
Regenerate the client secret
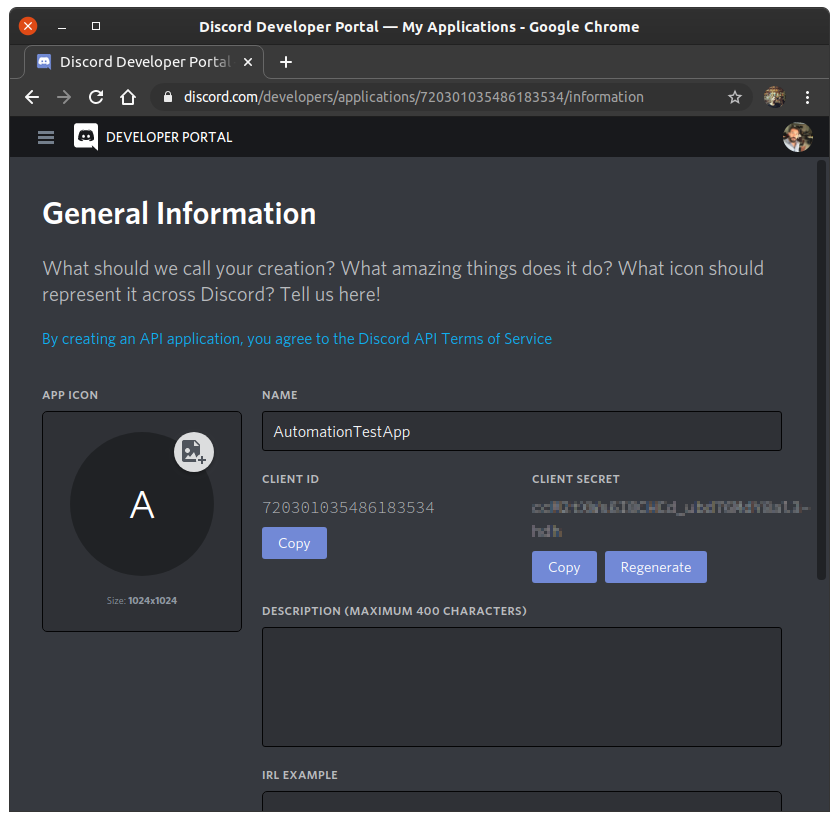655,567
